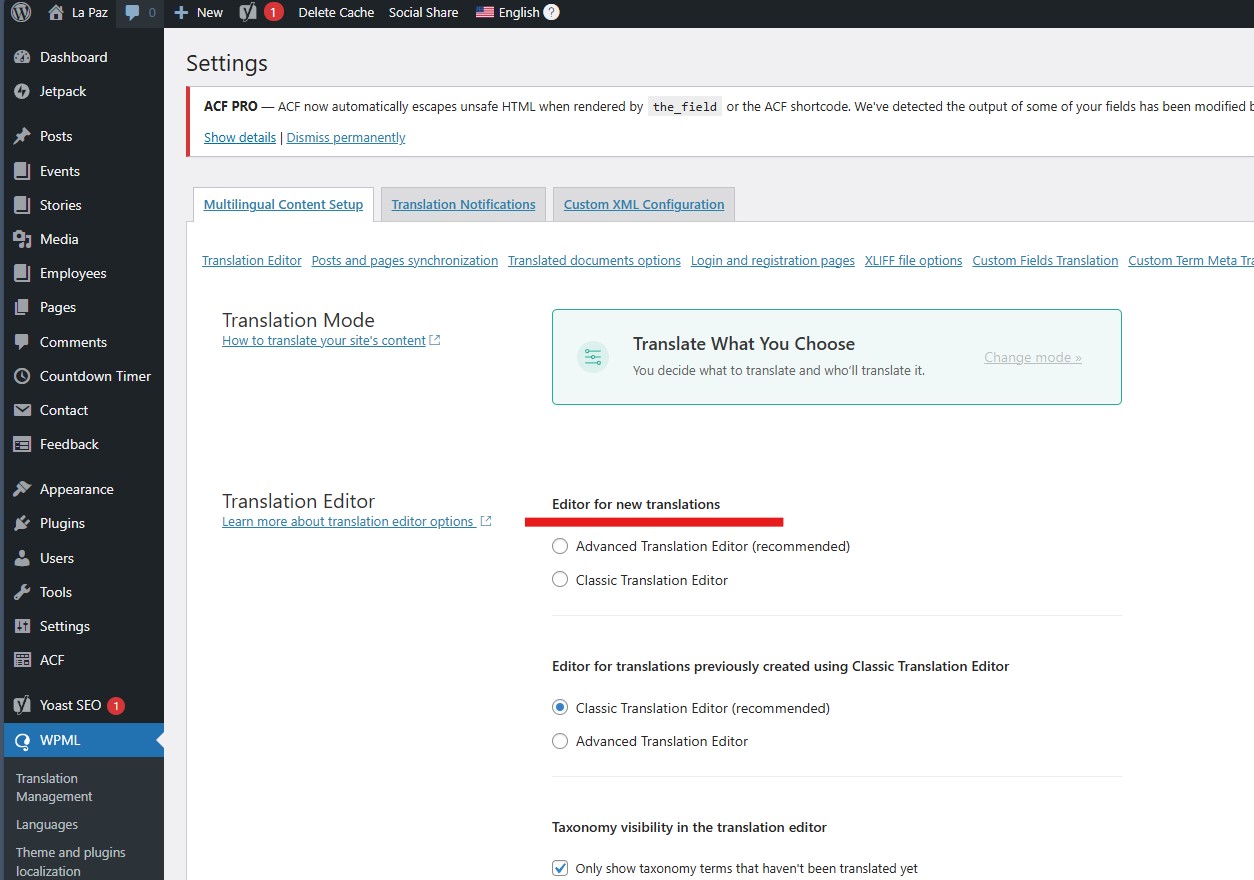This screenshot has height=880, width=1254.
Task: Open the comments bubble icon in admin bar
Action: [x=132, y=13]
